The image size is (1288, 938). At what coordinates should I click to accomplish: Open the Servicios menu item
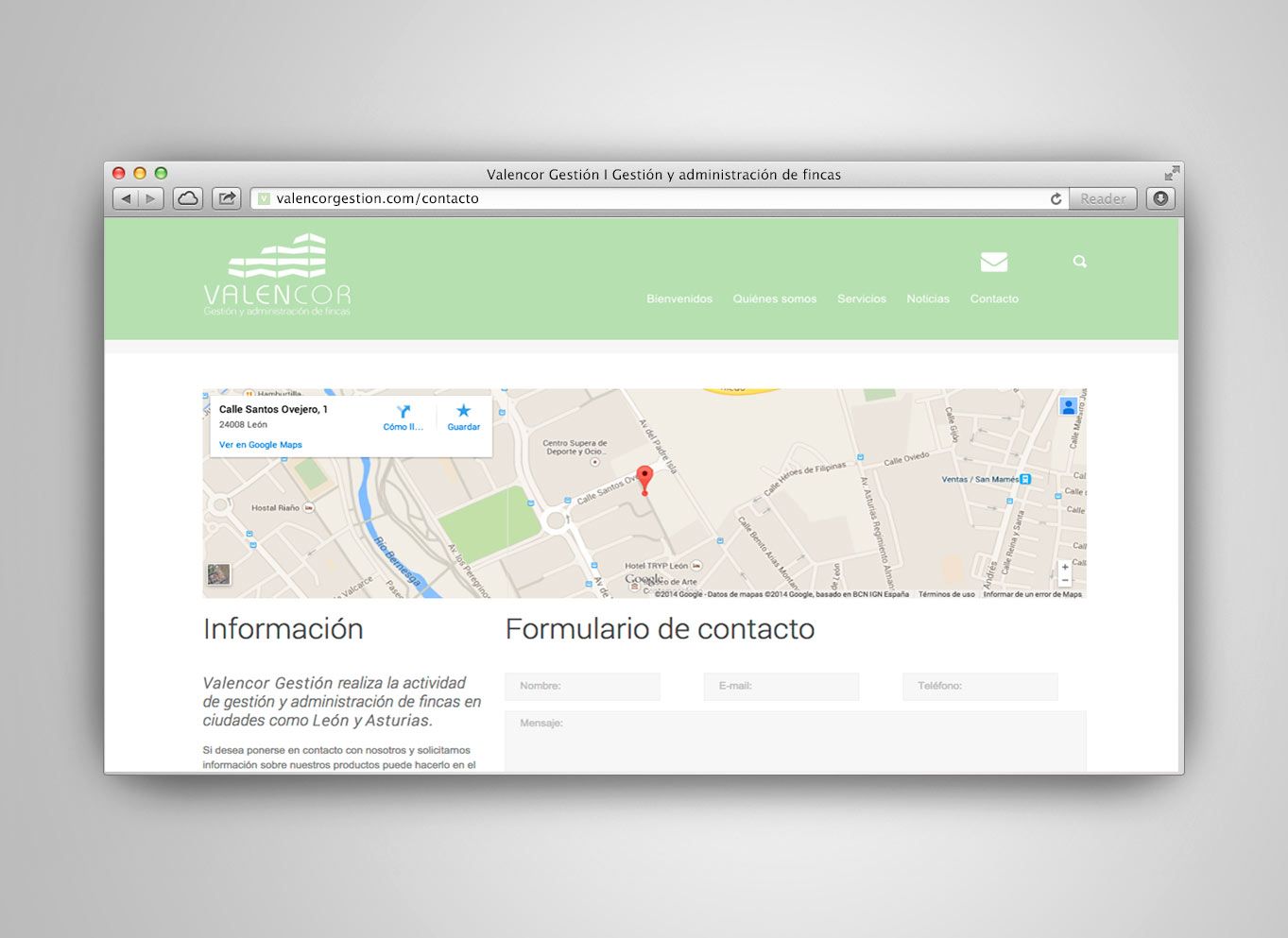tap(862, 298)
